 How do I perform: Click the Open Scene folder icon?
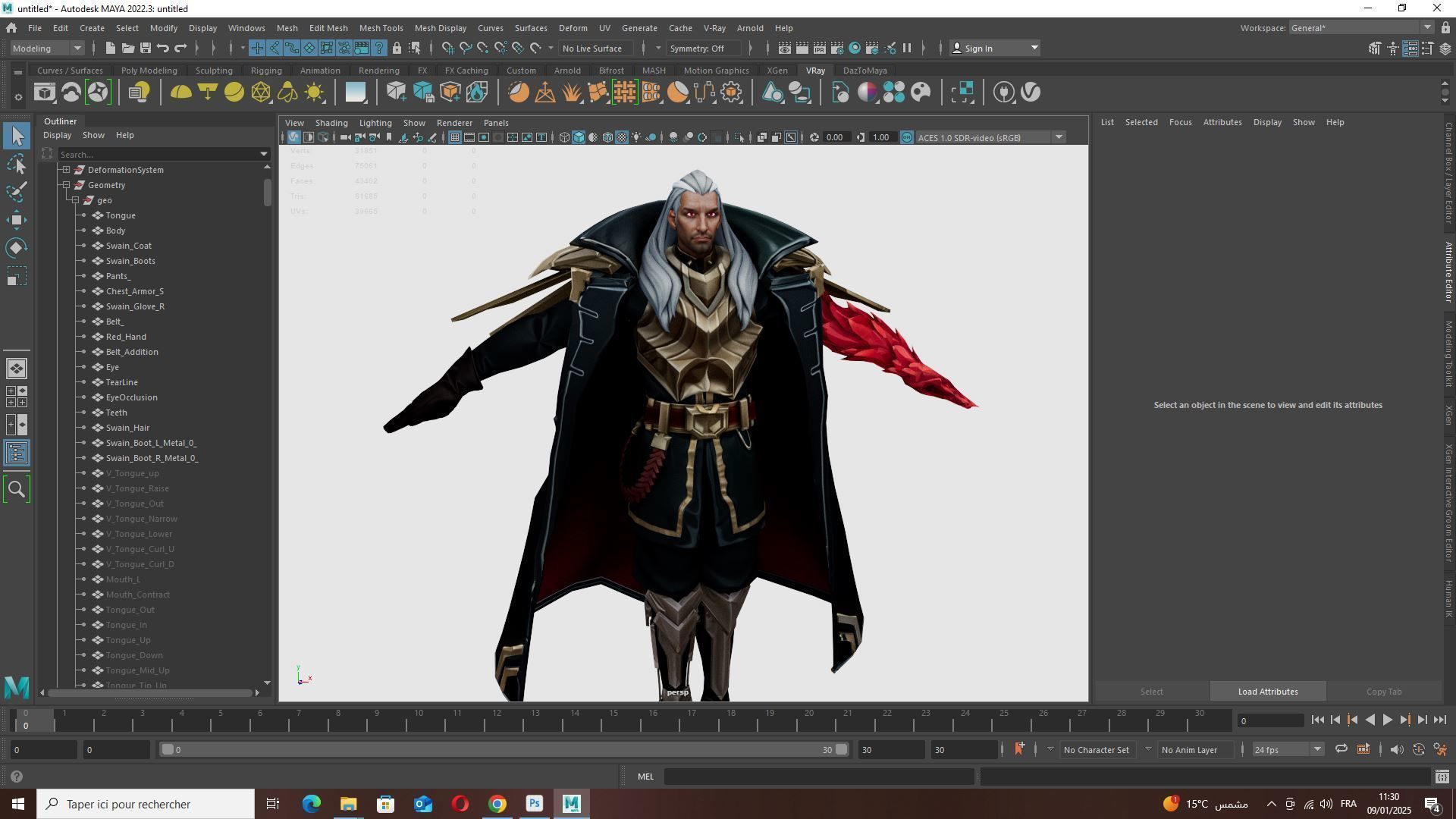[x=127, y=49]
